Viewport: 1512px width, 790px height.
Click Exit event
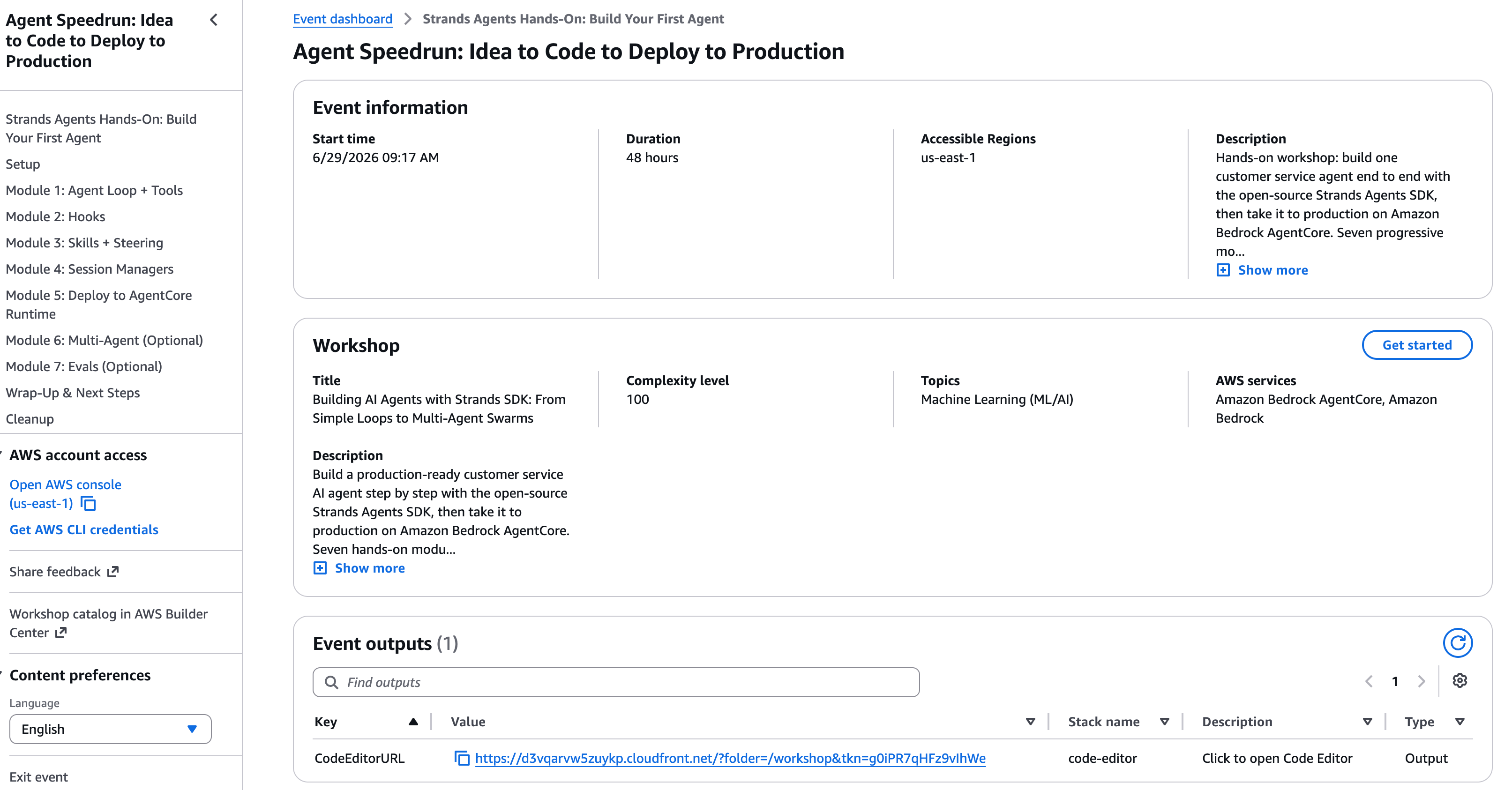point(38,777)
